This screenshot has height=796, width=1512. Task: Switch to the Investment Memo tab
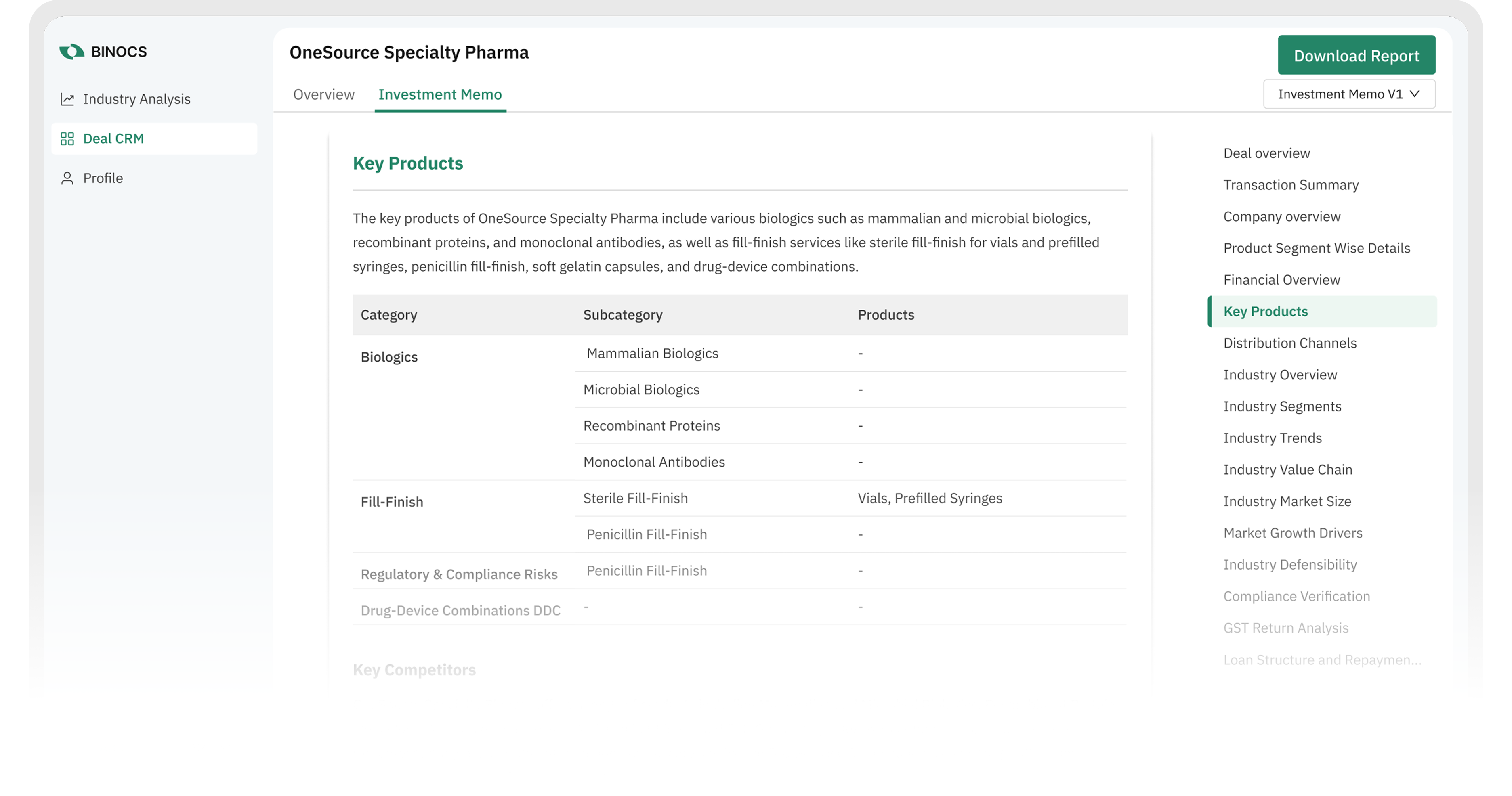pyautogui.click(x=440, y=94)
